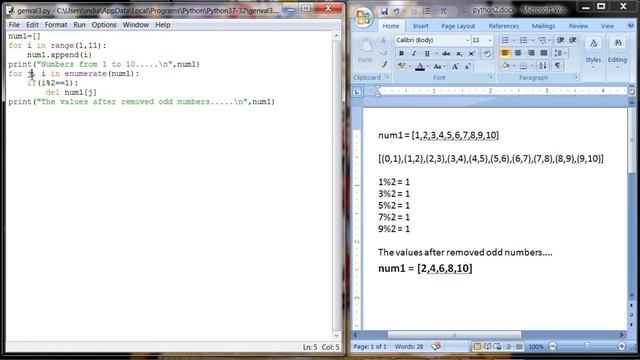
Task: Click the Word horizontal scrollbar thumb
Action: (454, 335)
